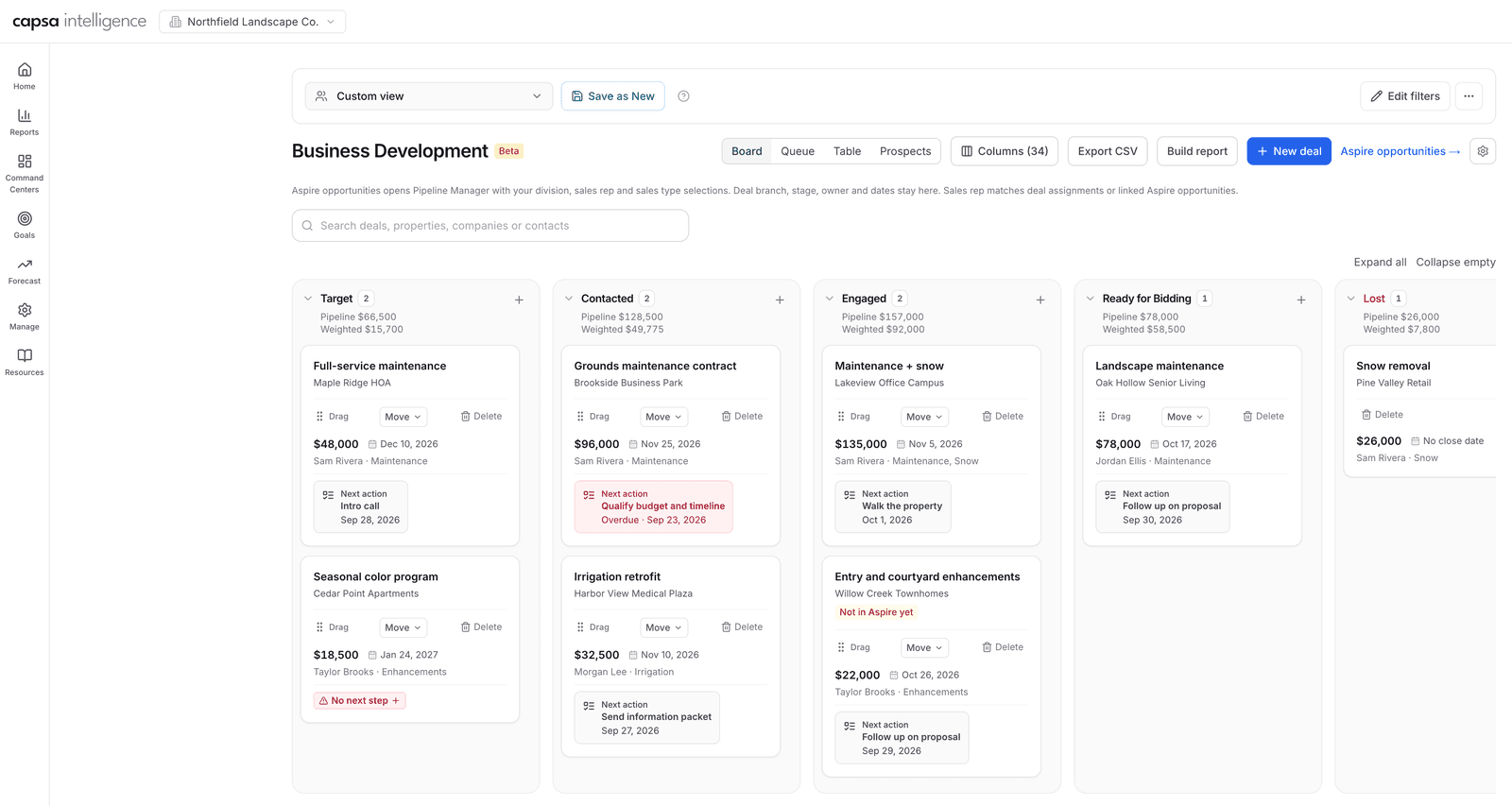Click the Not in Aspire yet tag
Viewport: 1512px width, 806px height.
click(876, 612)
